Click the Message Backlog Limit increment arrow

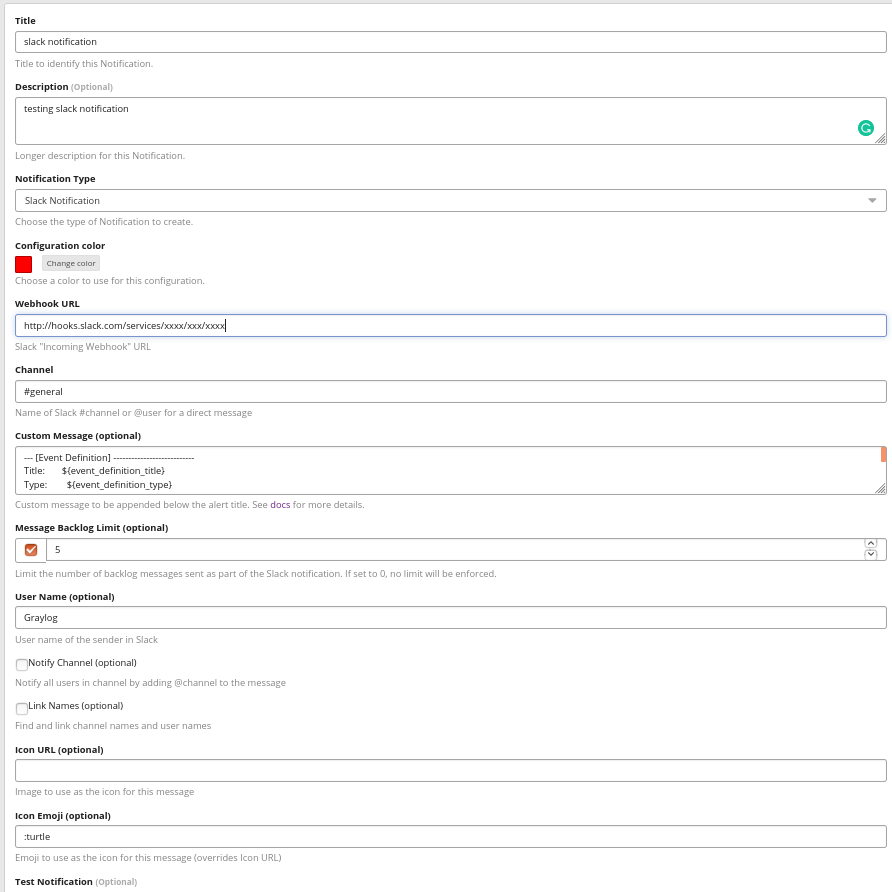(x=870, y=544)
